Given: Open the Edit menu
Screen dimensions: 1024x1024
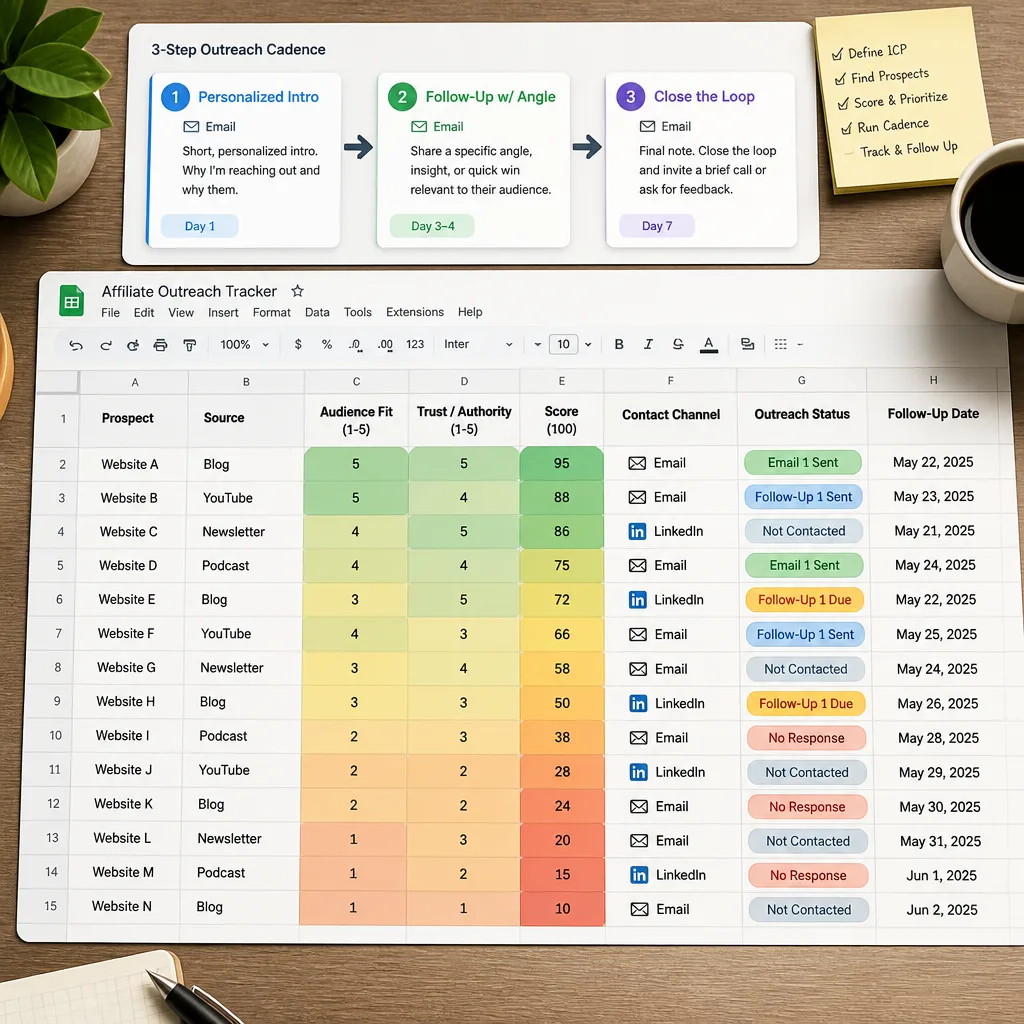Looking at the screenshot, I should coord(144,313).
